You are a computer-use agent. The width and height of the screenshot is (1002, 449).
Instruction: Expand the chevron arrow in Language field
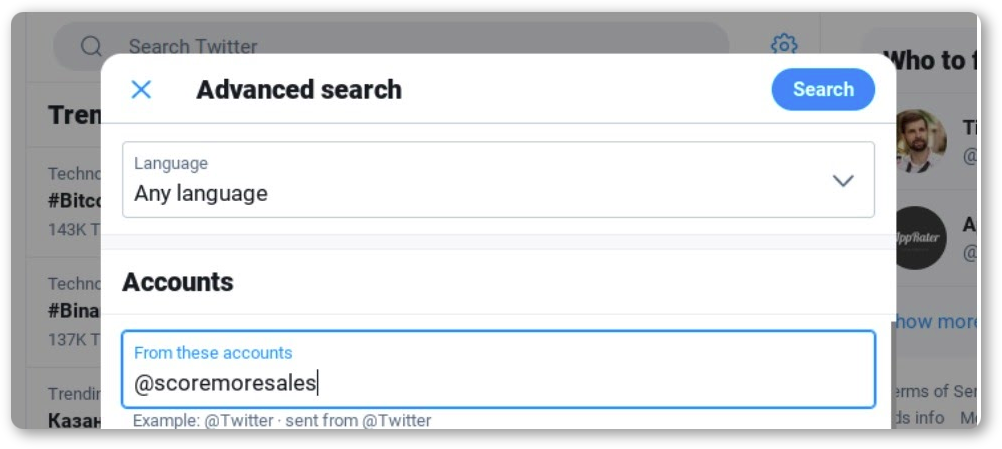[843, 181]
